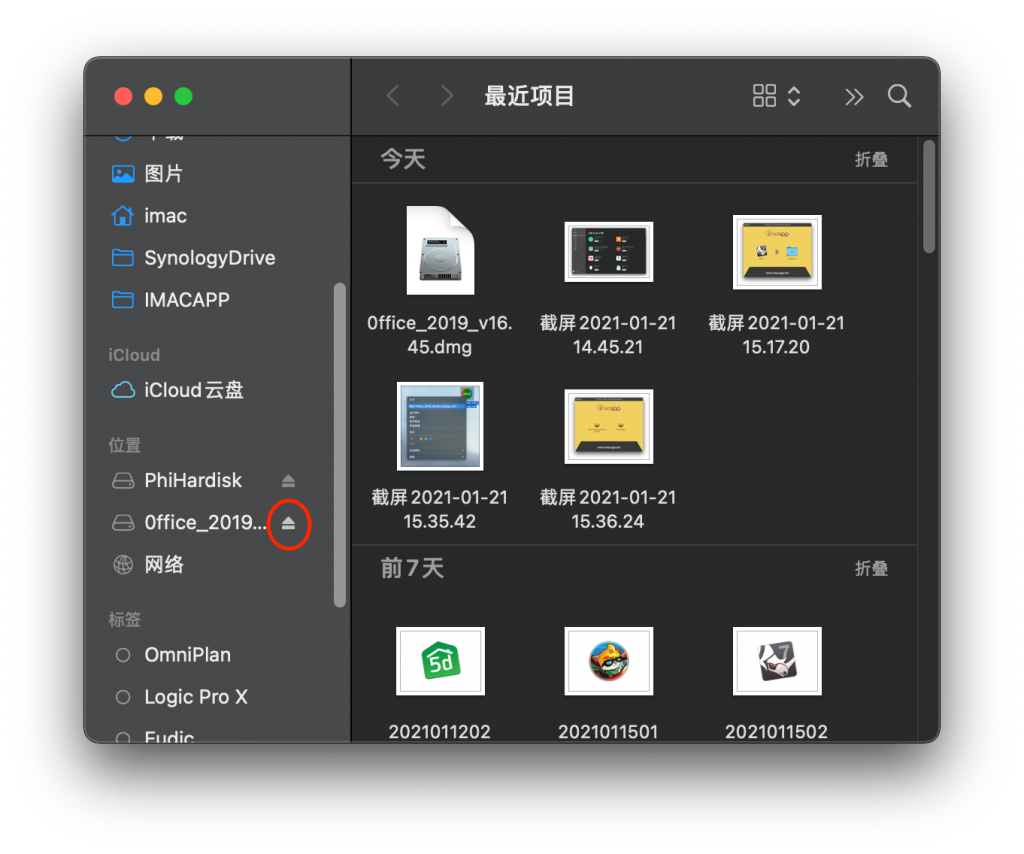Screen dimensions: 1024x854
Task: Click the Logic Pro X tag circle
Action: click(123, 697)
